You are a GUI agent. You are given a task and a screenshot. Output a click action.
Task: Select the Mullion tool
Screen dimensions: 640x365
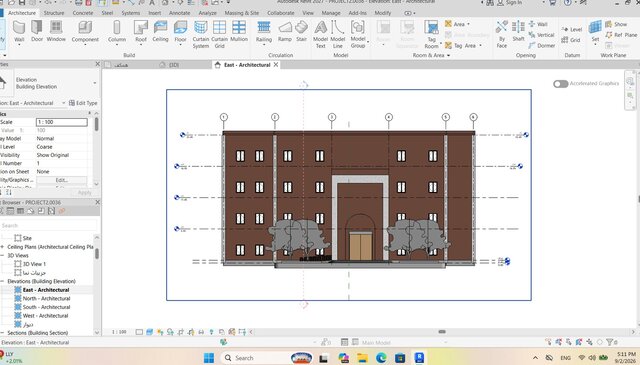tap(239, 31)
